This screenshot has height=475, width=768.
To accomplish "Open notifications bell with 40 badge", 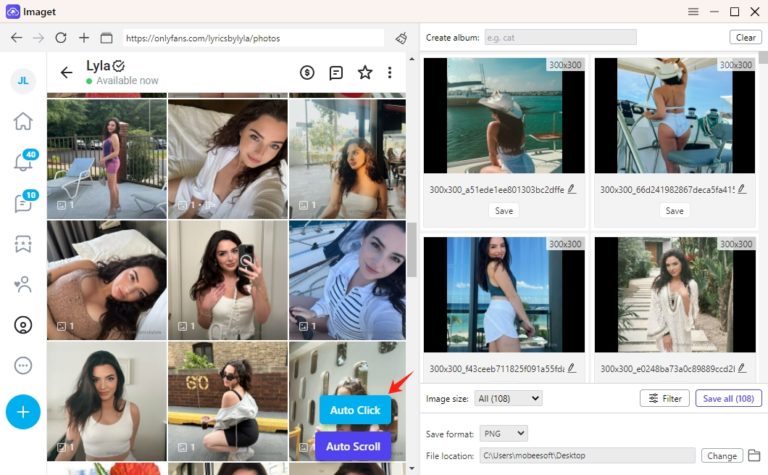I will [23, 163].
